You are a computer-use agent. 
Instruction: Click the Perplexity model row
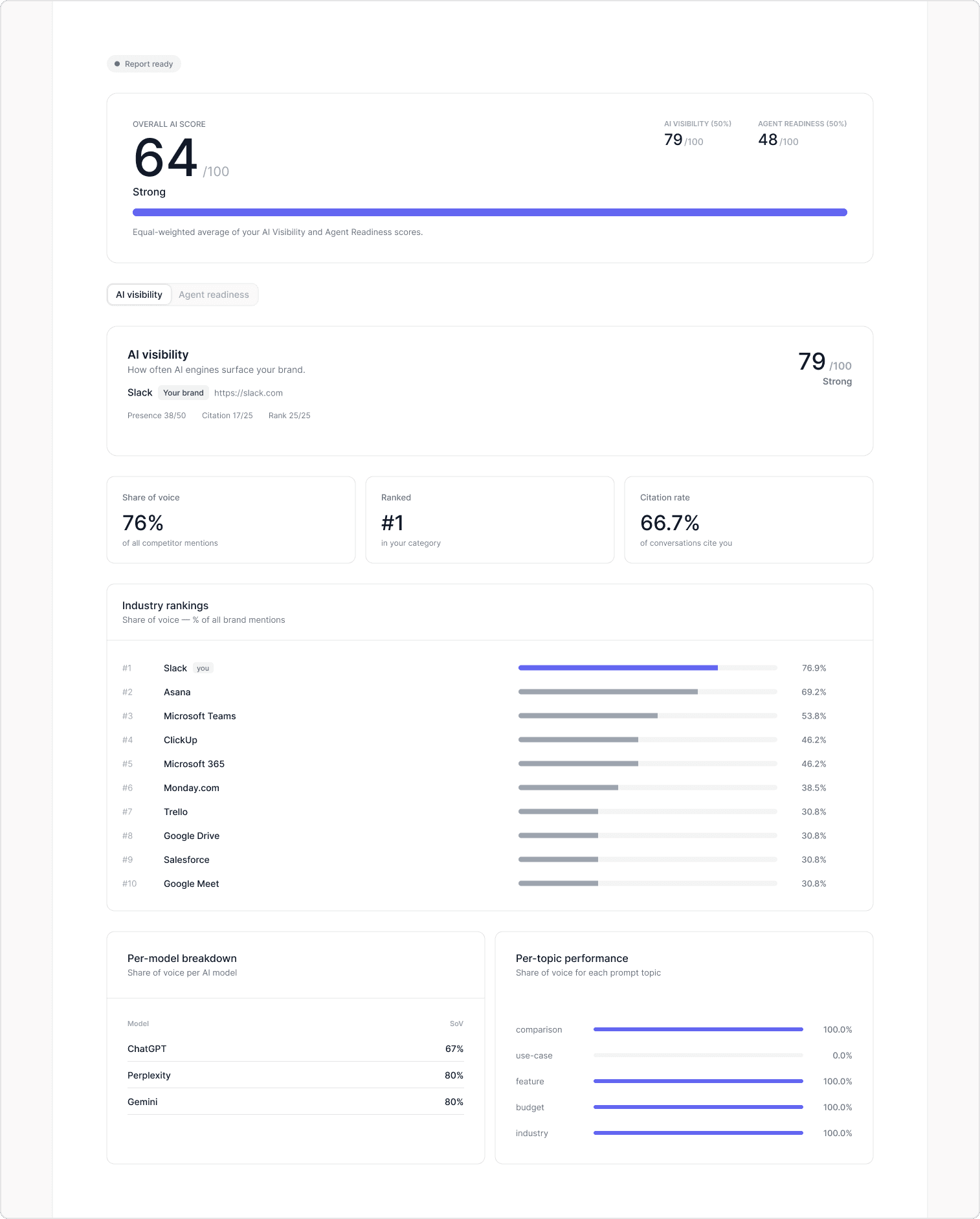(295, 1075)
